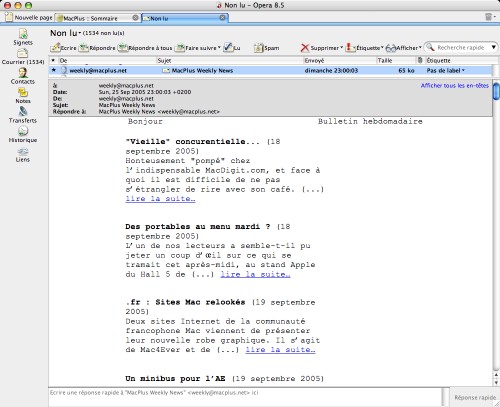Close the MacPlus : Sommaire tab
Viewport: 500px width, 407px height.
(x=135, y=18)
